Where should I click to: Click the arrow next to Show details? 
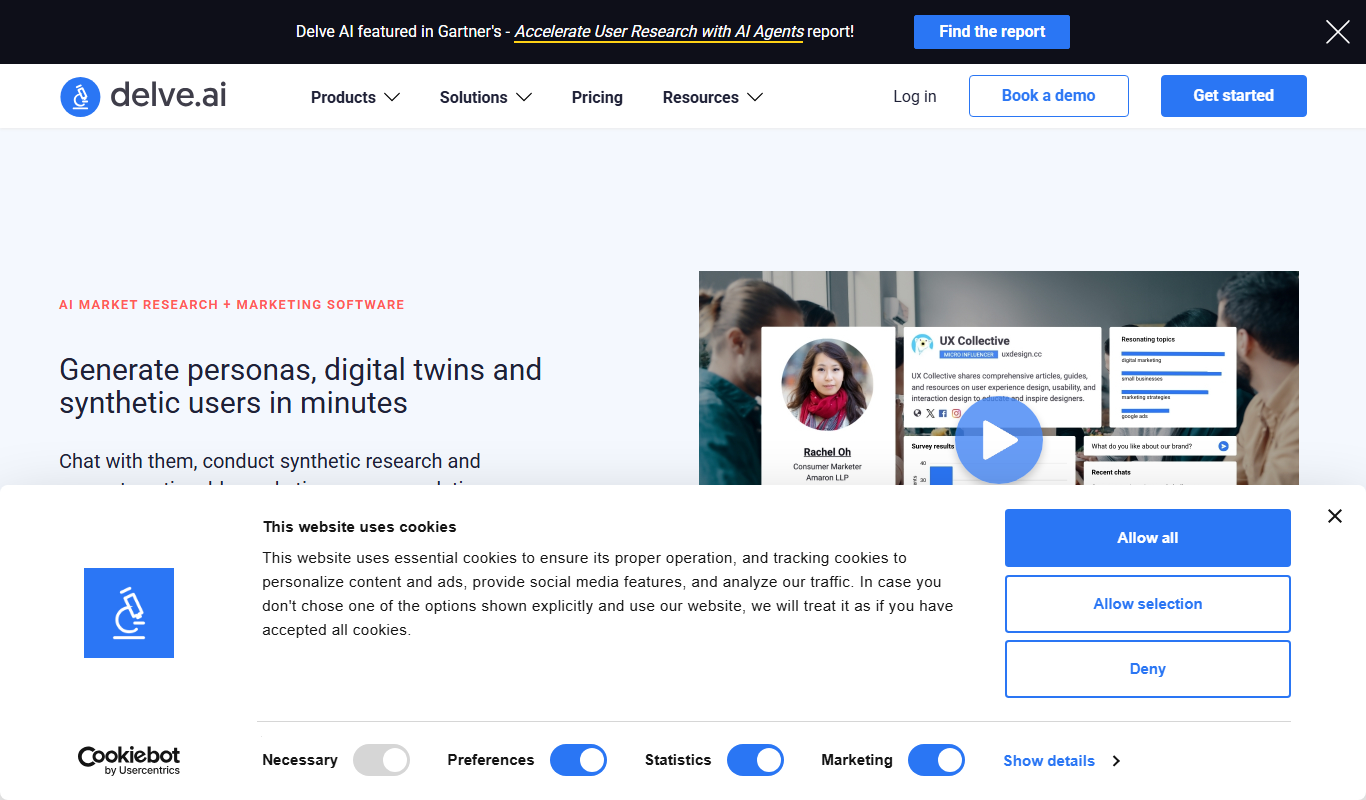coord(1116,761)
